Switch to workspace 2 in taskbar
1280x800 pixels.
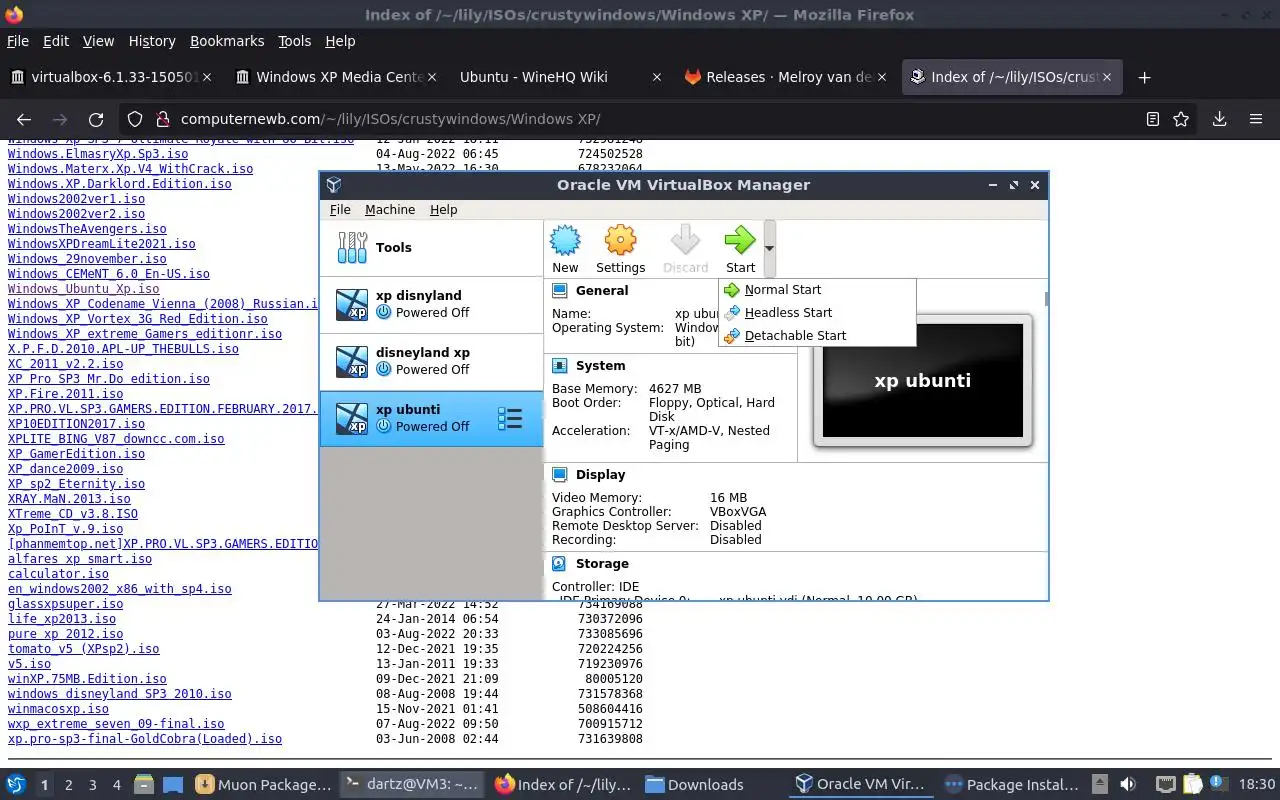68,785
